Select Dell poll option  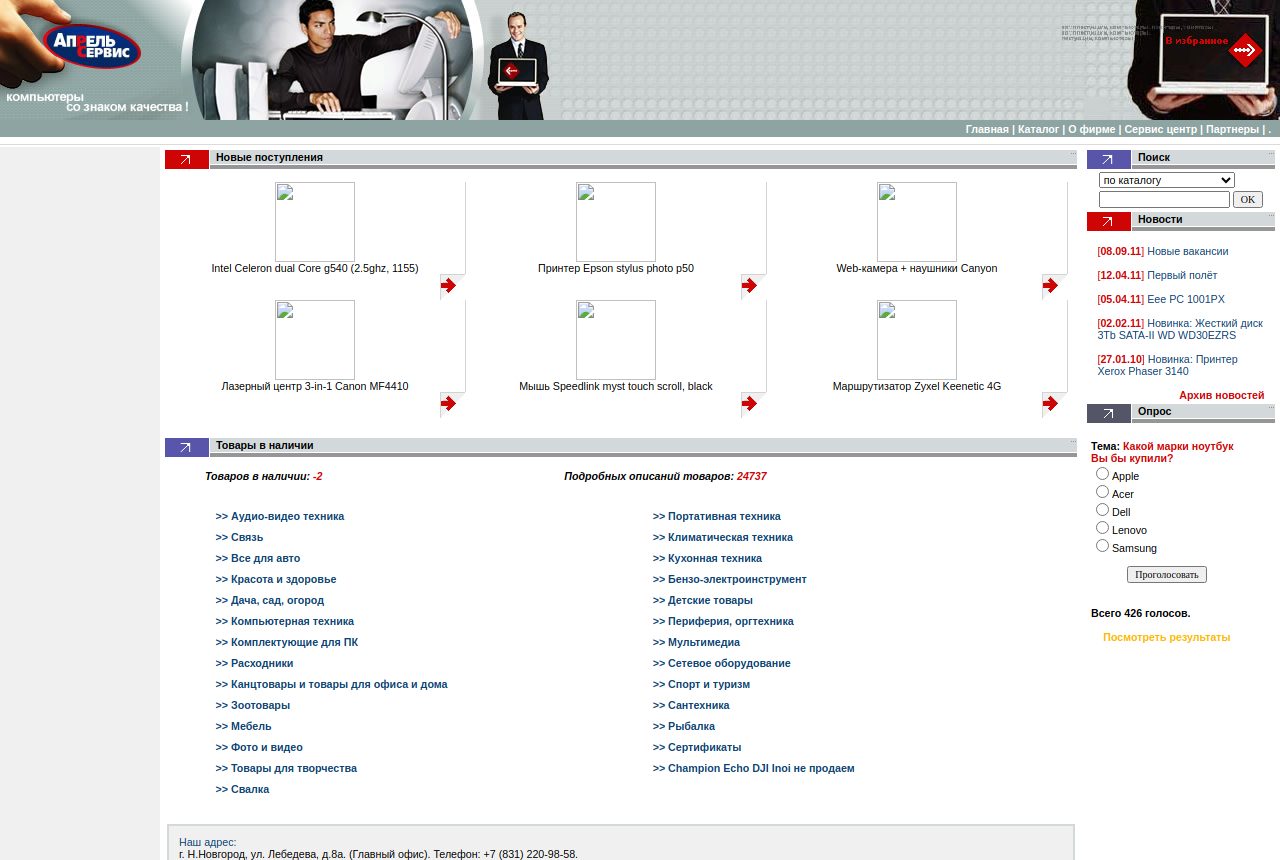(x=1102, y=510)
